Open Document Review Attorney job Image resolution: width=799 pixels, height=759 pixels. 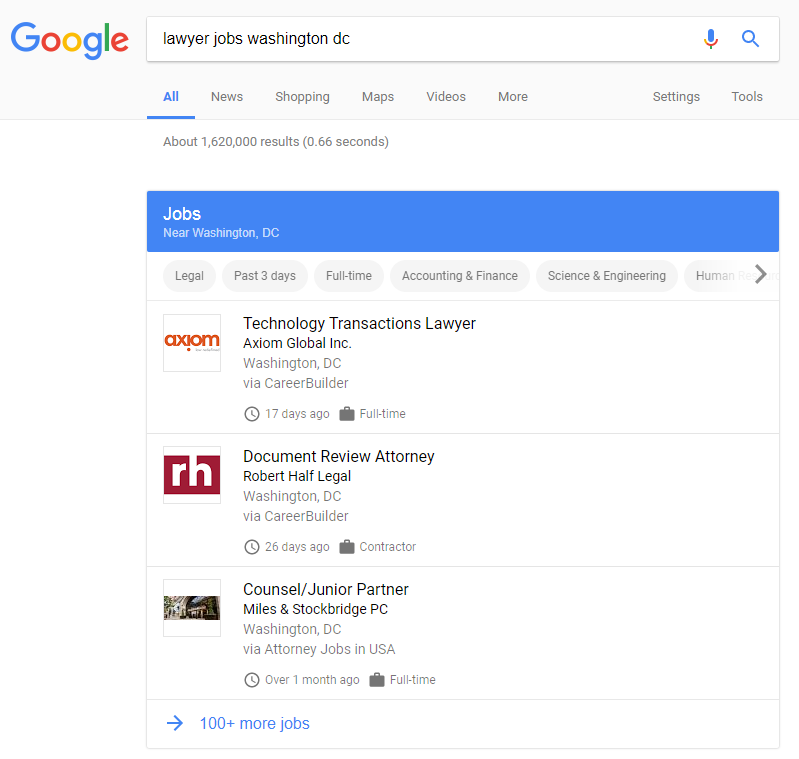click(x=338, y=456)
